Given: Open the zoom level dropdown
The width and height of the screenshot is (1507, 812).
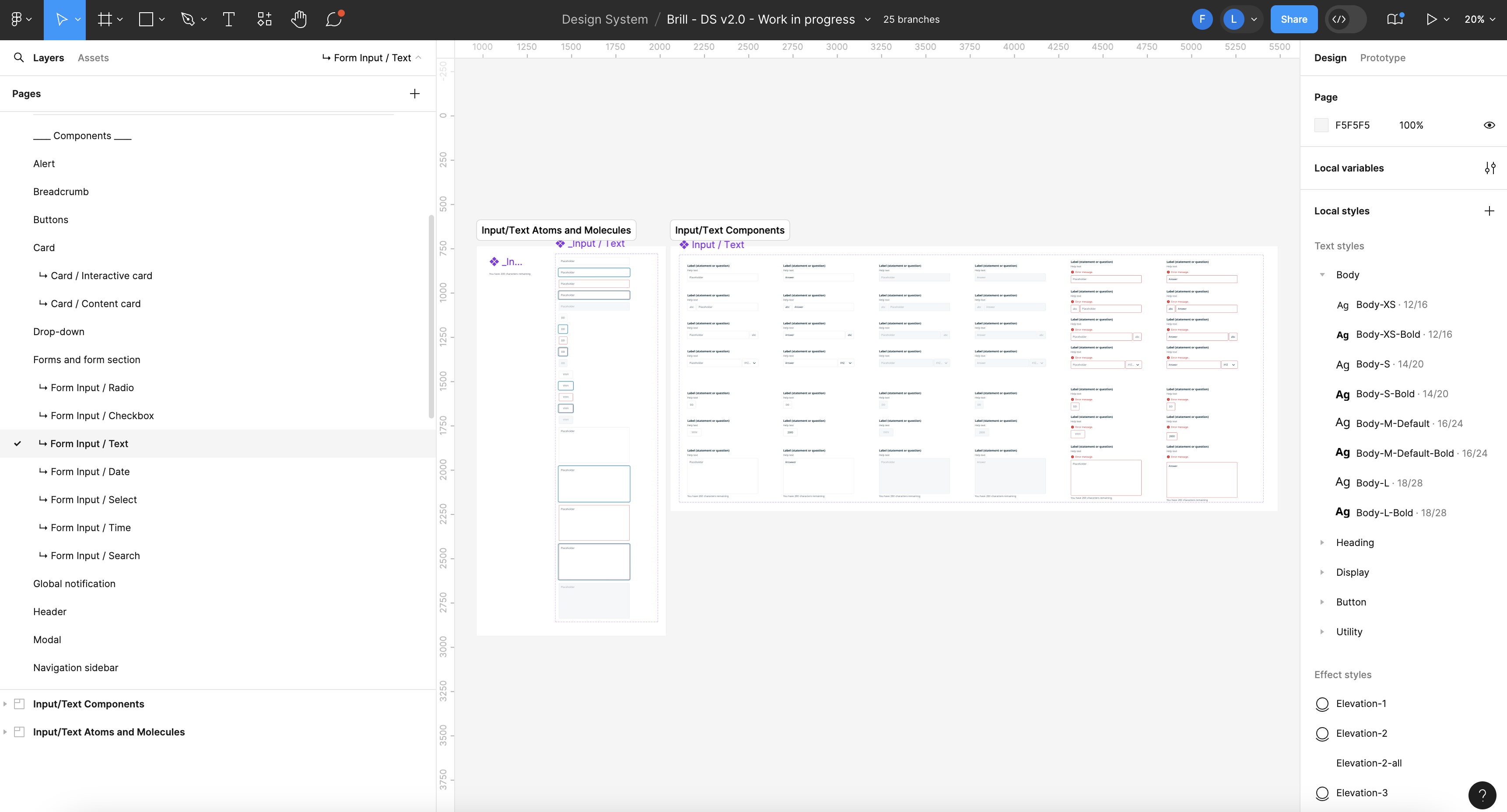Looking at the screenshot, I should pyautogui.click(x=1480, y=19).
